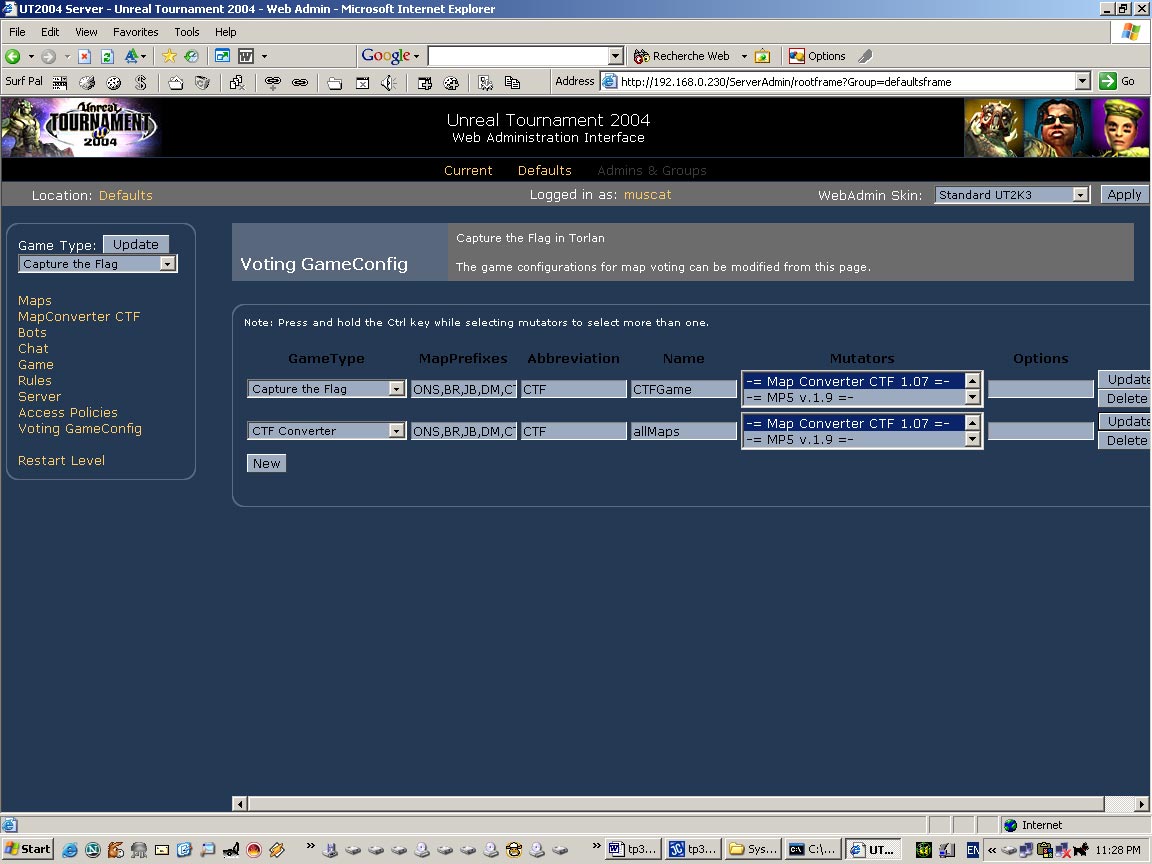Click Recherche Web search button
This screenshot has height=864, width=1152.
coord(682,56)
